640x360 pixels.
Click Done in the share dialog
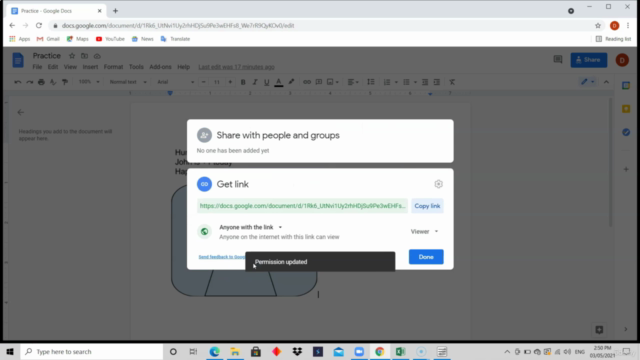coord(426,257)
